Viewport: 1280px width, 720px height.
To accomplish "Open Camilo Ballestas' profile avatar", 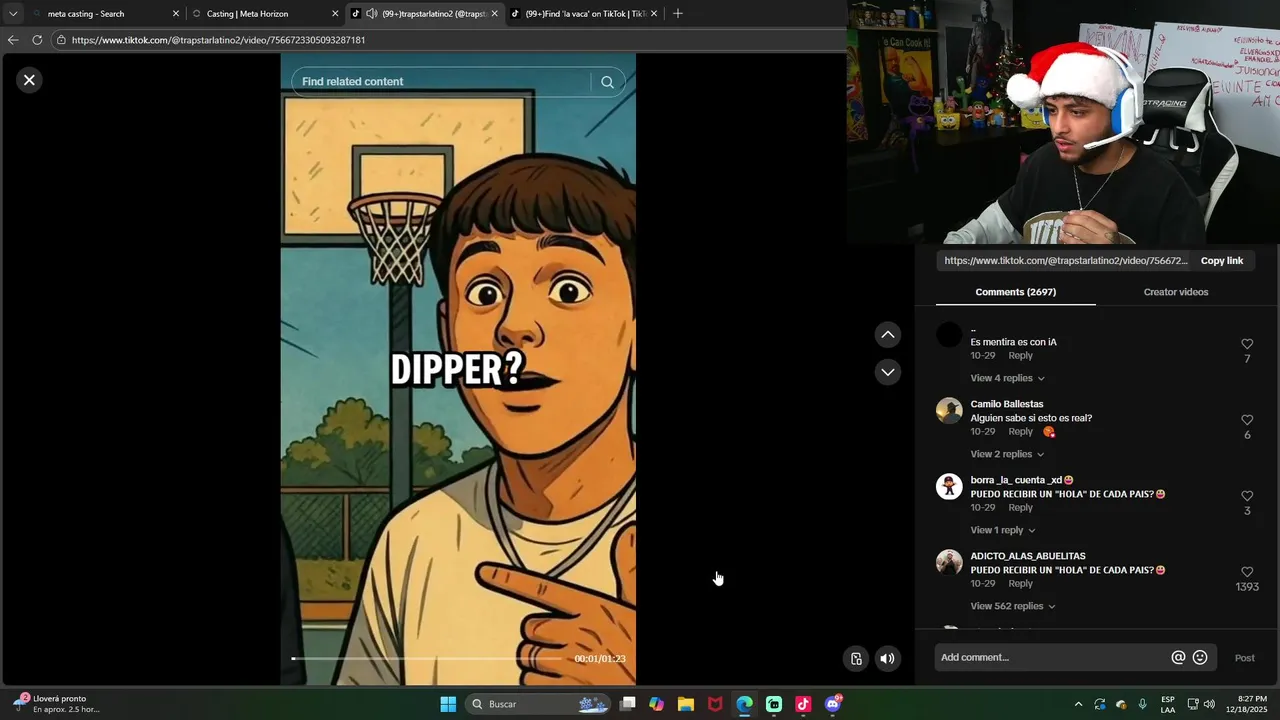I will coord(949,410).
